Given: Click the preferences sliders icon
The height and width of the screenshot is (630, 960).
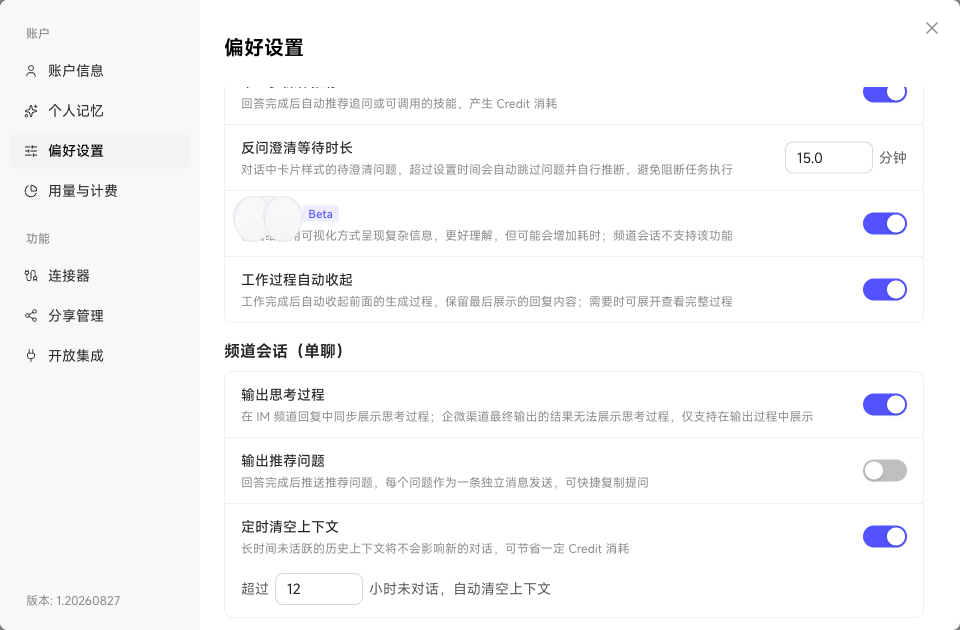Looking at the screenshot, I should pyautogui.click(x=31, y=151).
